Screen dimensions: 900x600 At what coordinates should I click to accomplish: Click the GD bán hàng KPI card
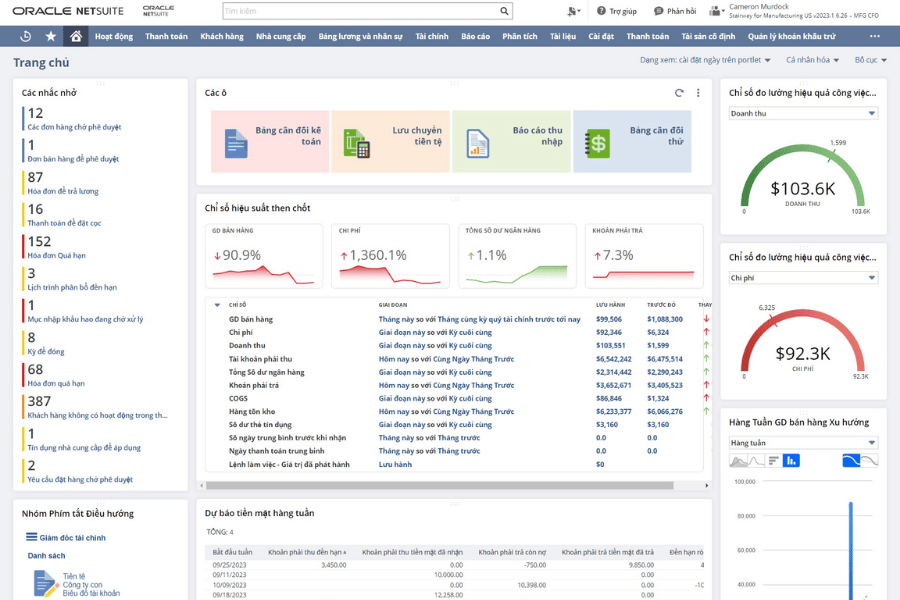[264, 256]
